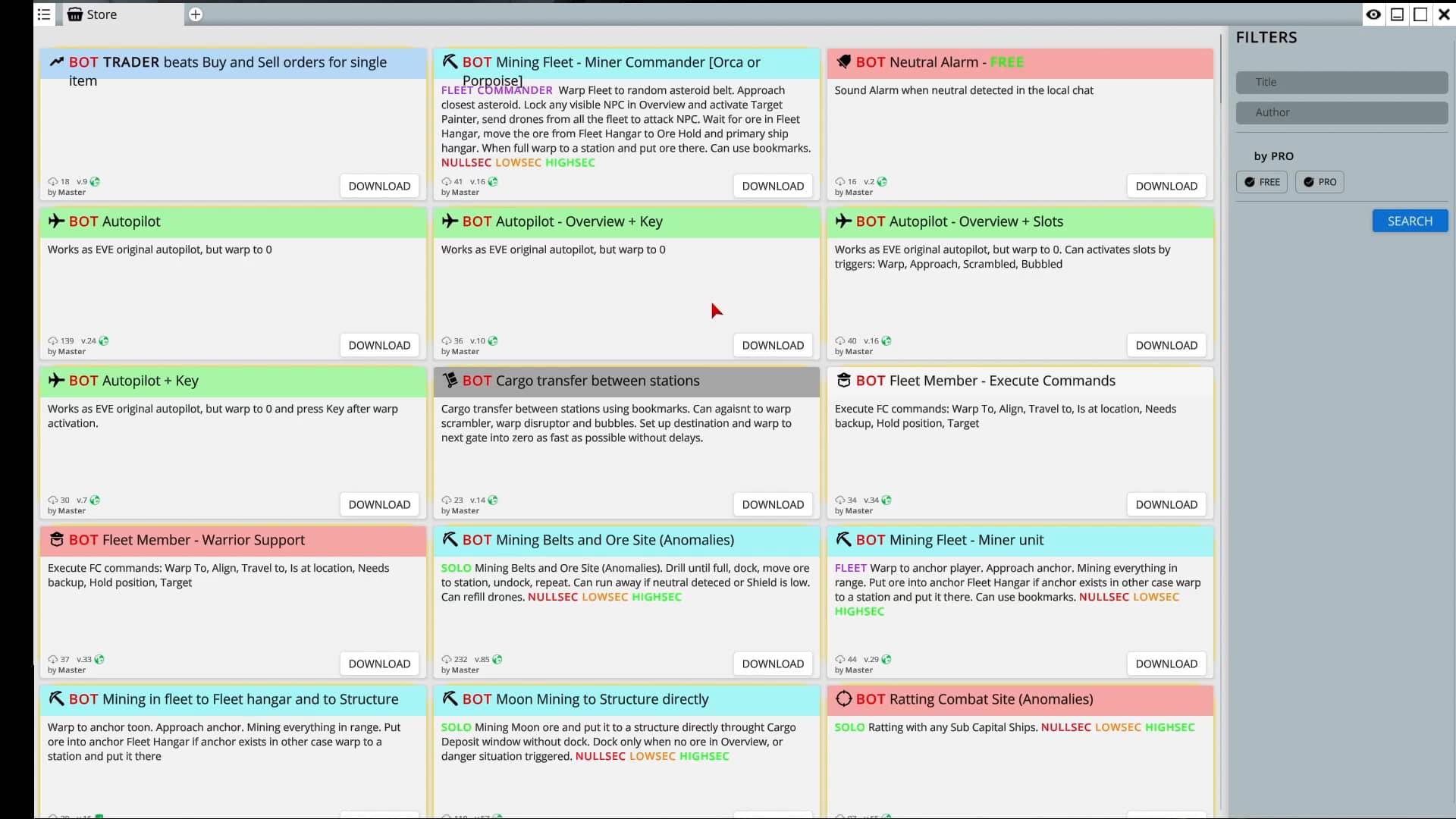Enable the FREE filter toggle
Screen dimensions: 1456x819
tap(1261, 182)
